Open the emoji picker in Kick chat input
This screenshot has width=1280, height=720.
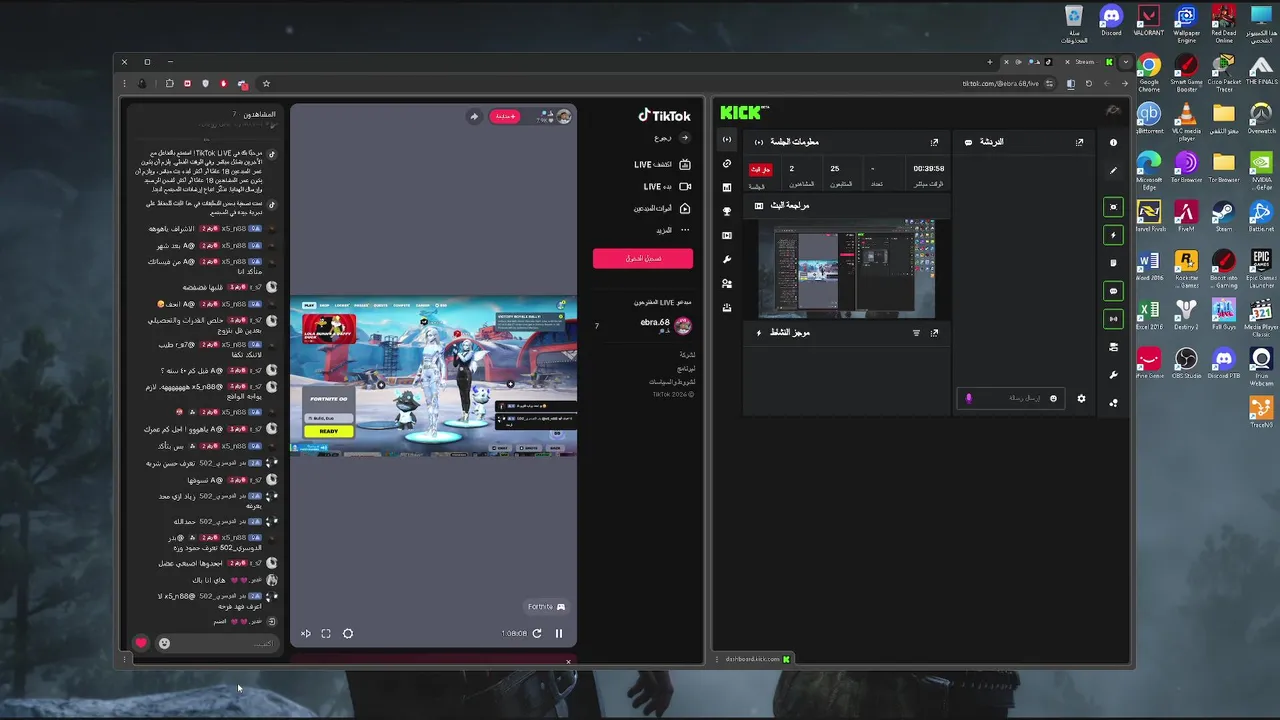1053,398
